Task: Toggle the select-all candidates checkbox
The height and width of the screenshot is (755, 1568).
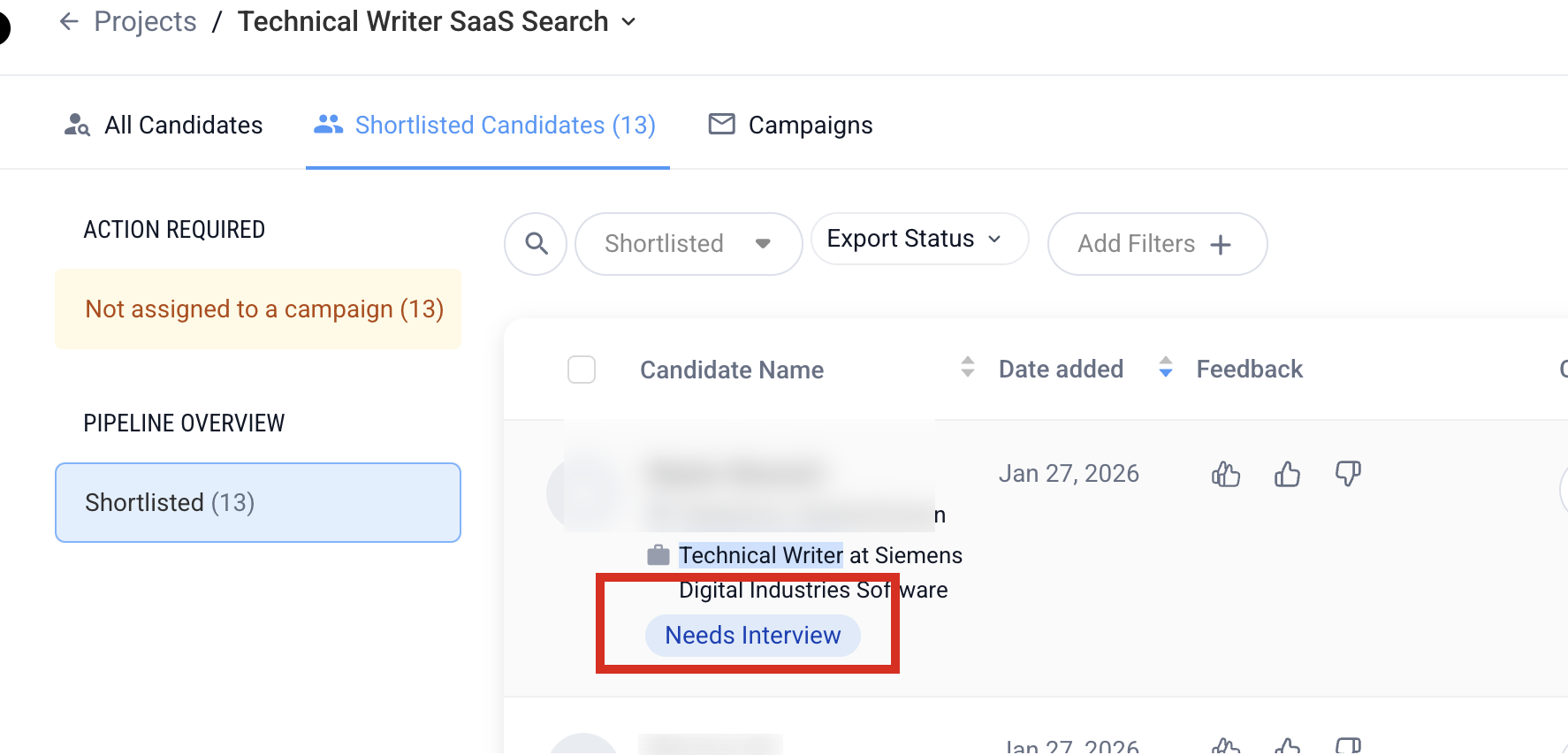Action: 582,370
